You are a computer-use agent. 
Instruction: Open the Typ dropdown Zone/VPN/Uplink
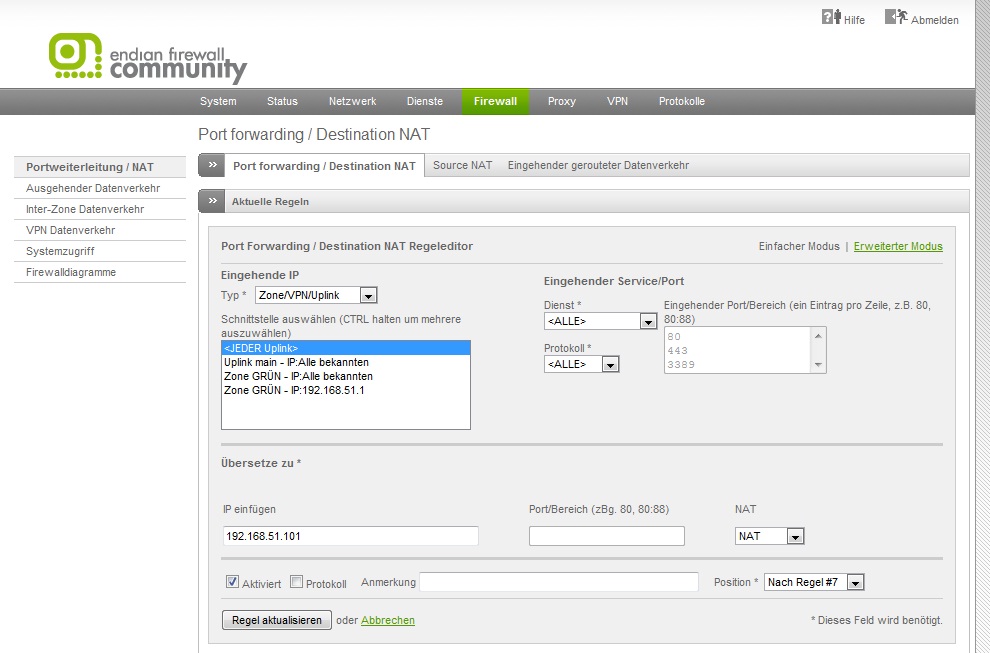pyautogui.click(x=316, y=295)
